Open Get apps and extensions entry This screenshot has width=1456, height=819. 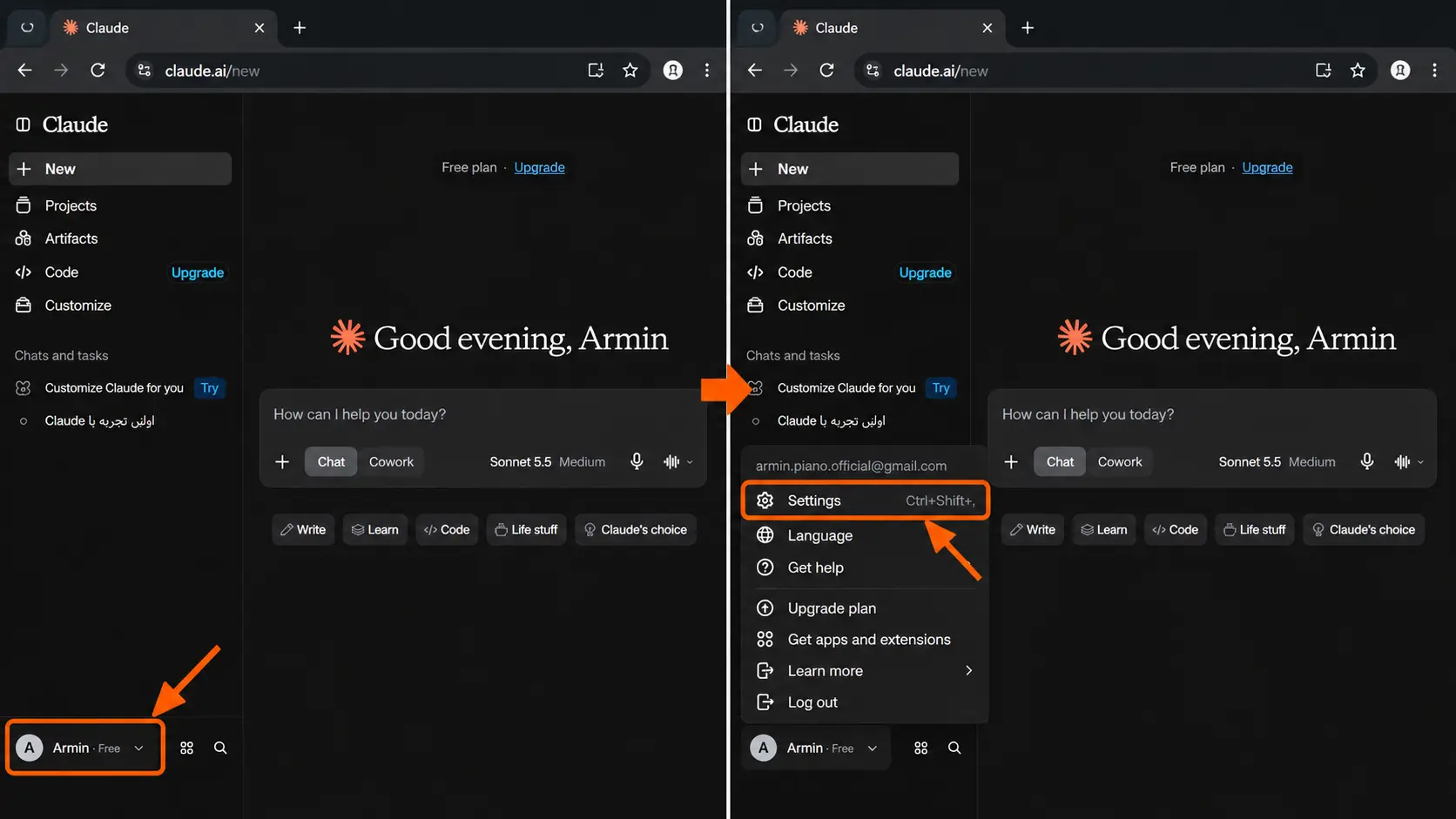pos(866,640)
